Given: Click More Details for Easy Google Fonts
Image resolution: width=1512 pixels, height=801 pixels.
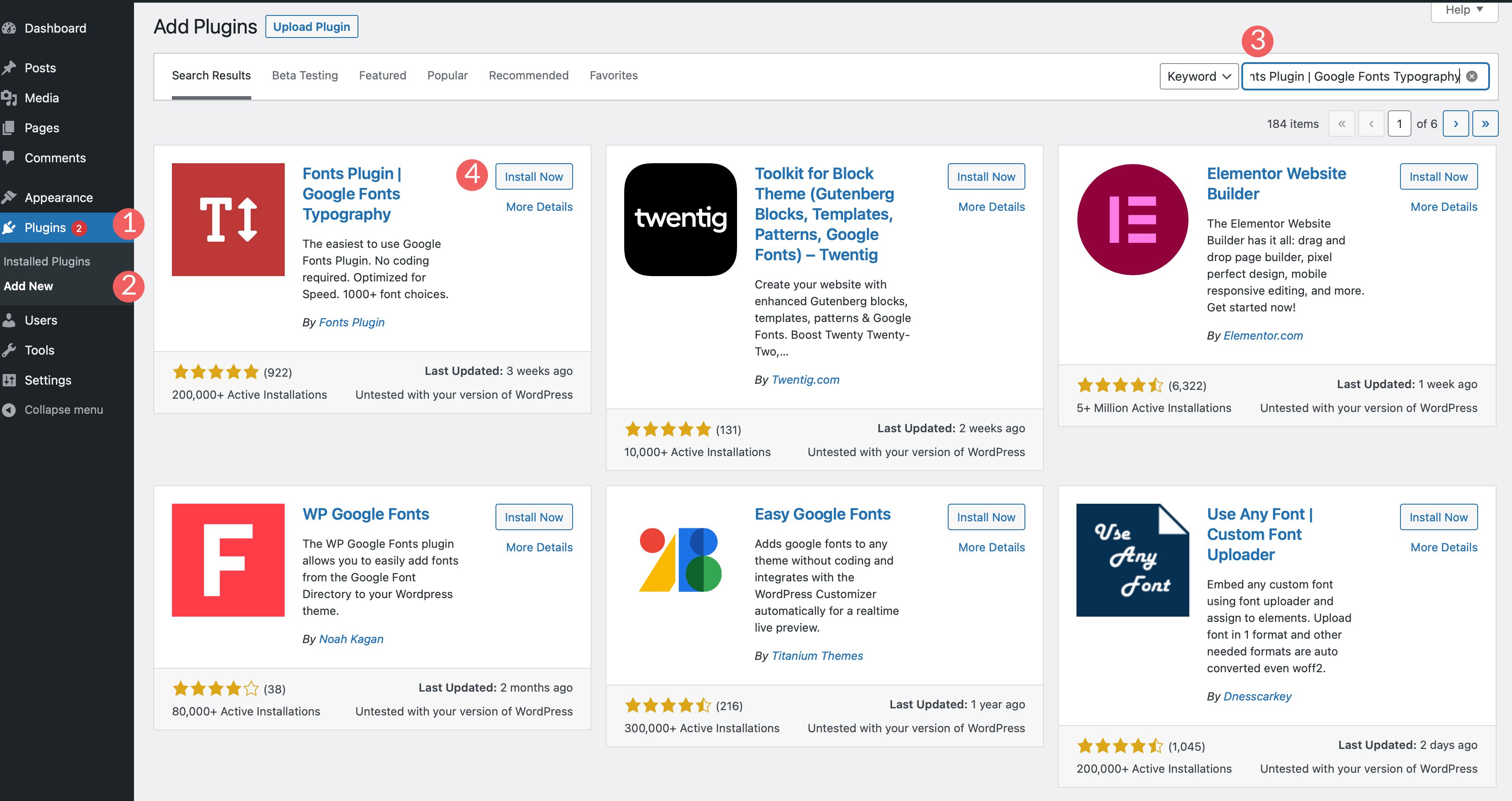Looking at the screenshot, I should pyautogui.click(x=990, y=546).
